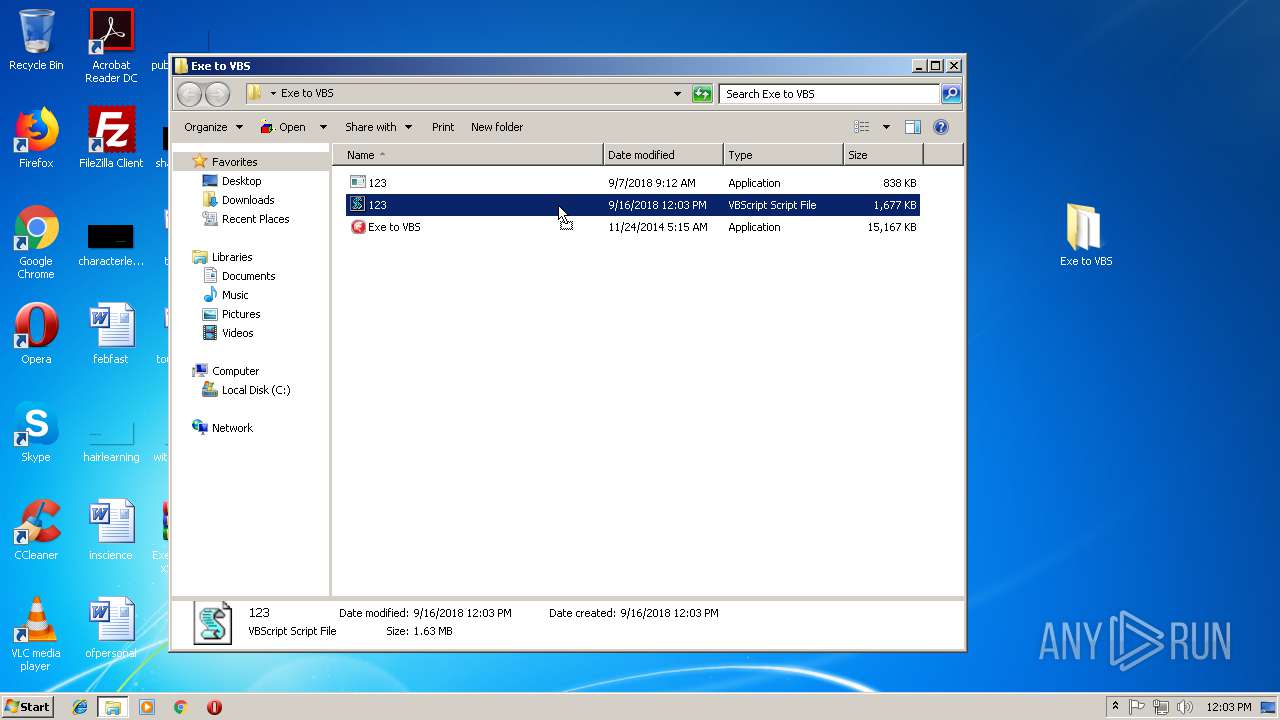Sort by Size column header
Screen dimensions: 1280x720
coord(883,155)
